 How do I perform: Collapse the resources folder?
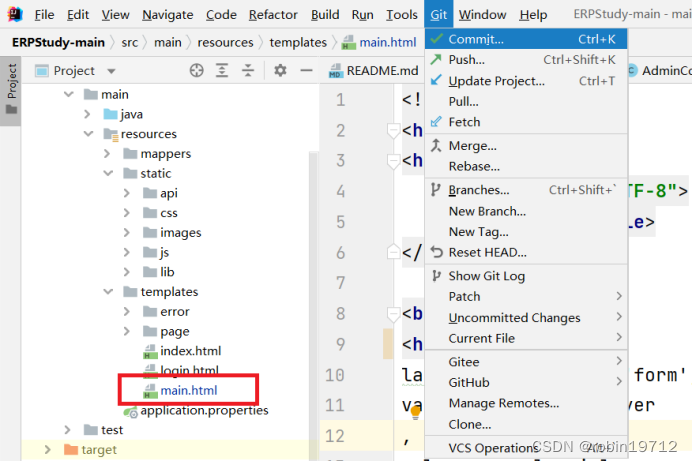88,133
